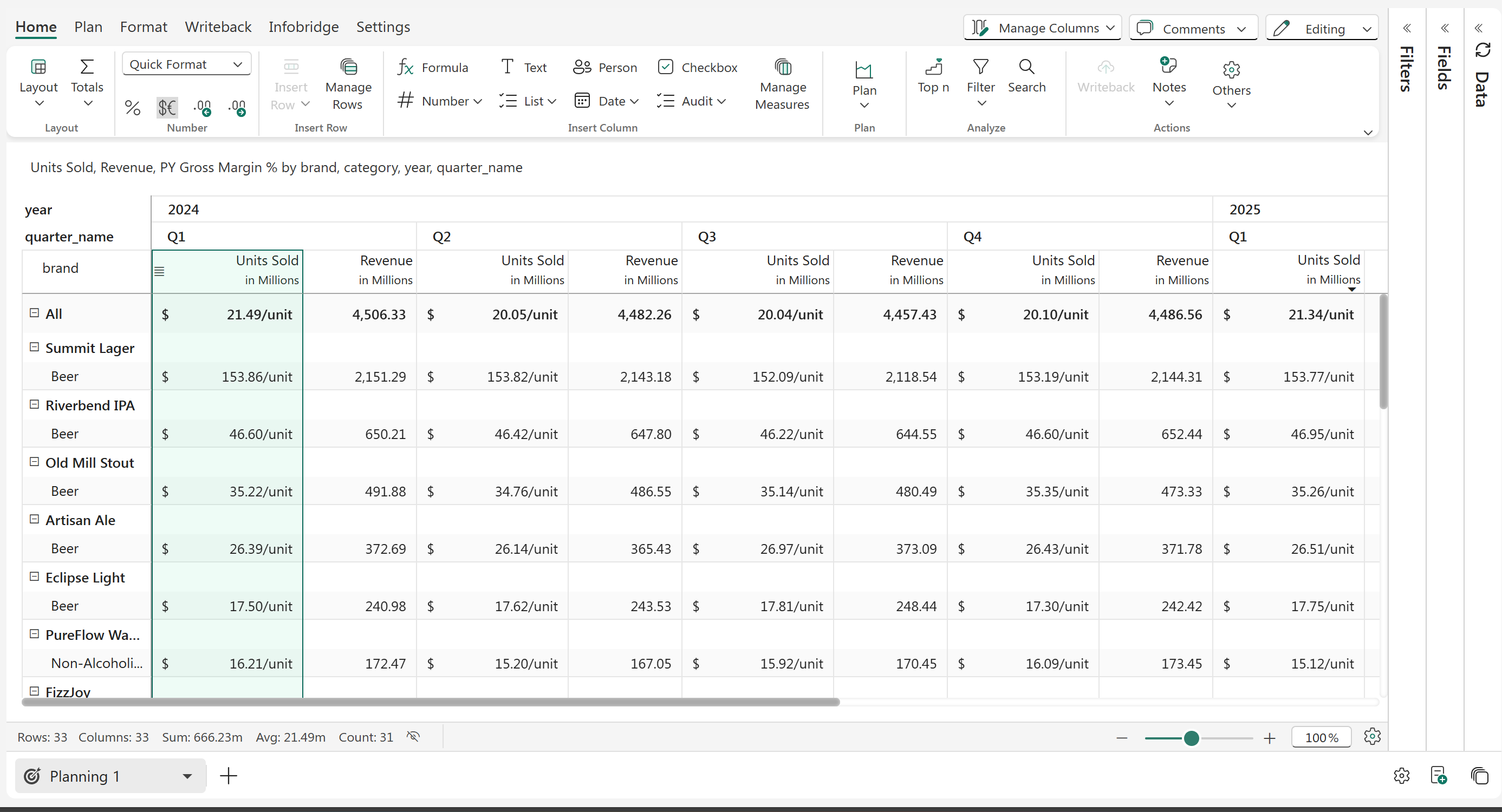This screenshot has height=812, width=1502.
Task: Toggle the hidden eye icon in status bar
Action: click(x=413, y=737)
